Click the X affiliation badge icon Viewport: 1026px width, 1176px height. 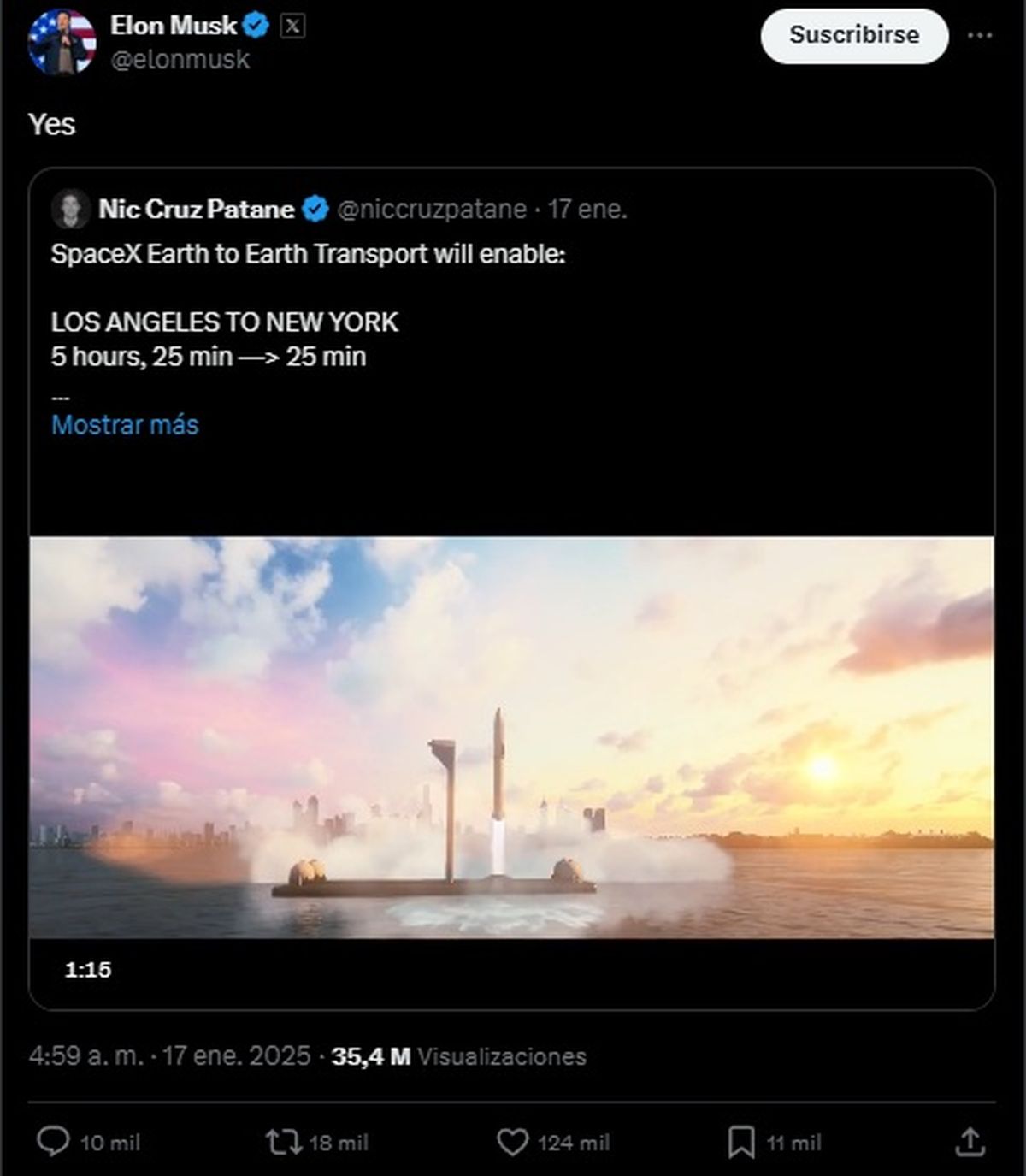[x=292, y=26]
